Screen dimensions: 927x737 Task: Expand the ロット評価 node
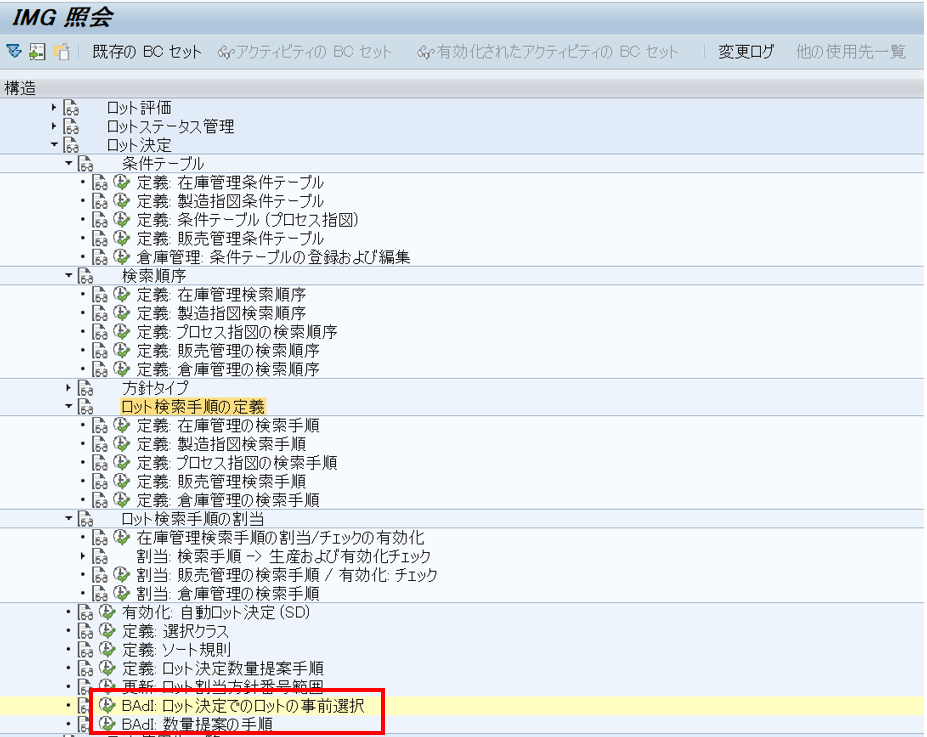click(55, 108)
